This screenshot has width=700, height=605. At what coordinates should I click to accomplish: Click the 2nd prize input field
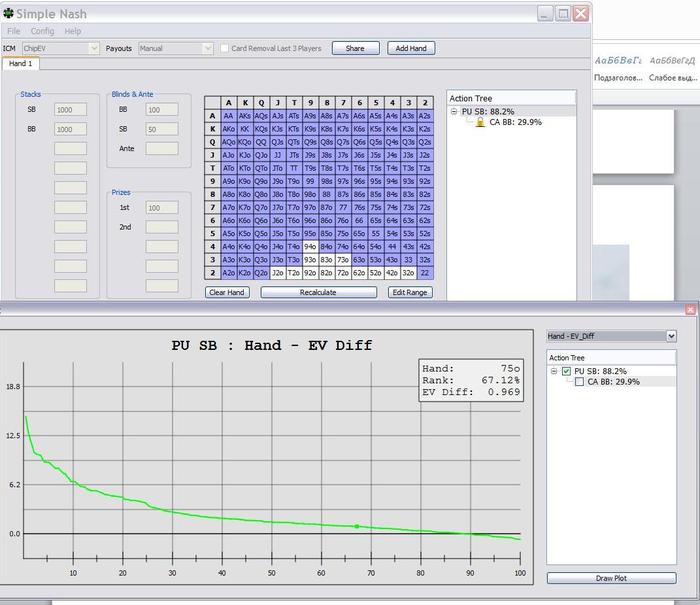[162, 227]
